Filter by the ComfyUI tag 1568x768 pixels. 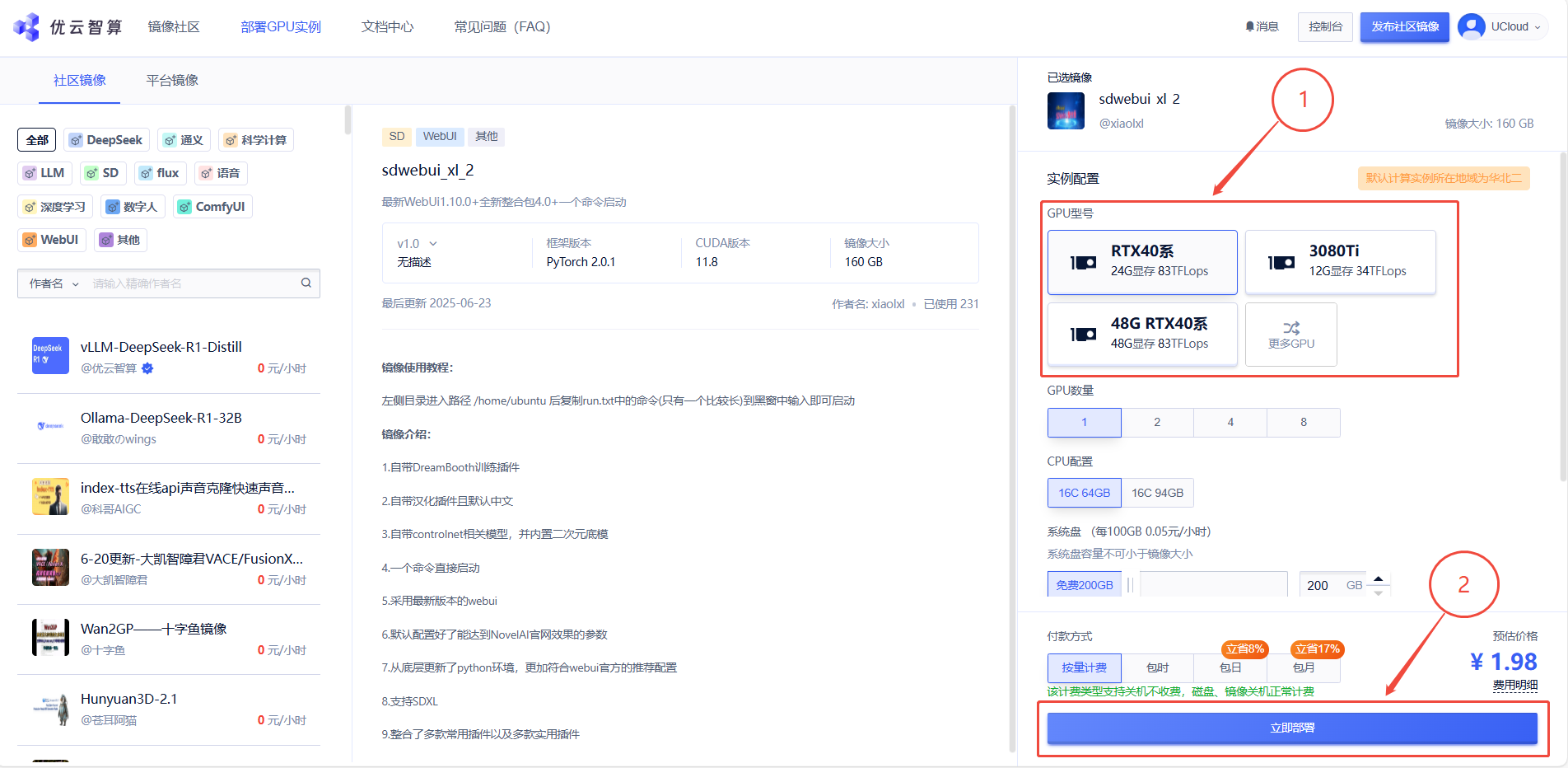pos(212,207)
